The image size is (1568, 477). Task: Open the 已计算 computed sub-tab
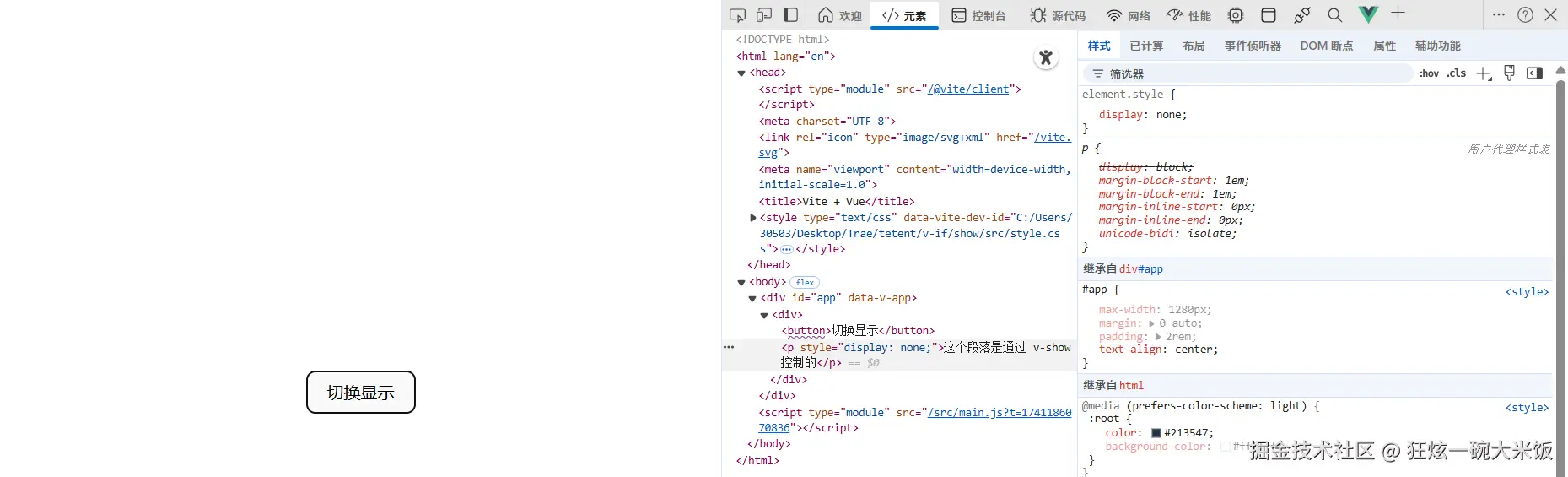[1146, 46]
